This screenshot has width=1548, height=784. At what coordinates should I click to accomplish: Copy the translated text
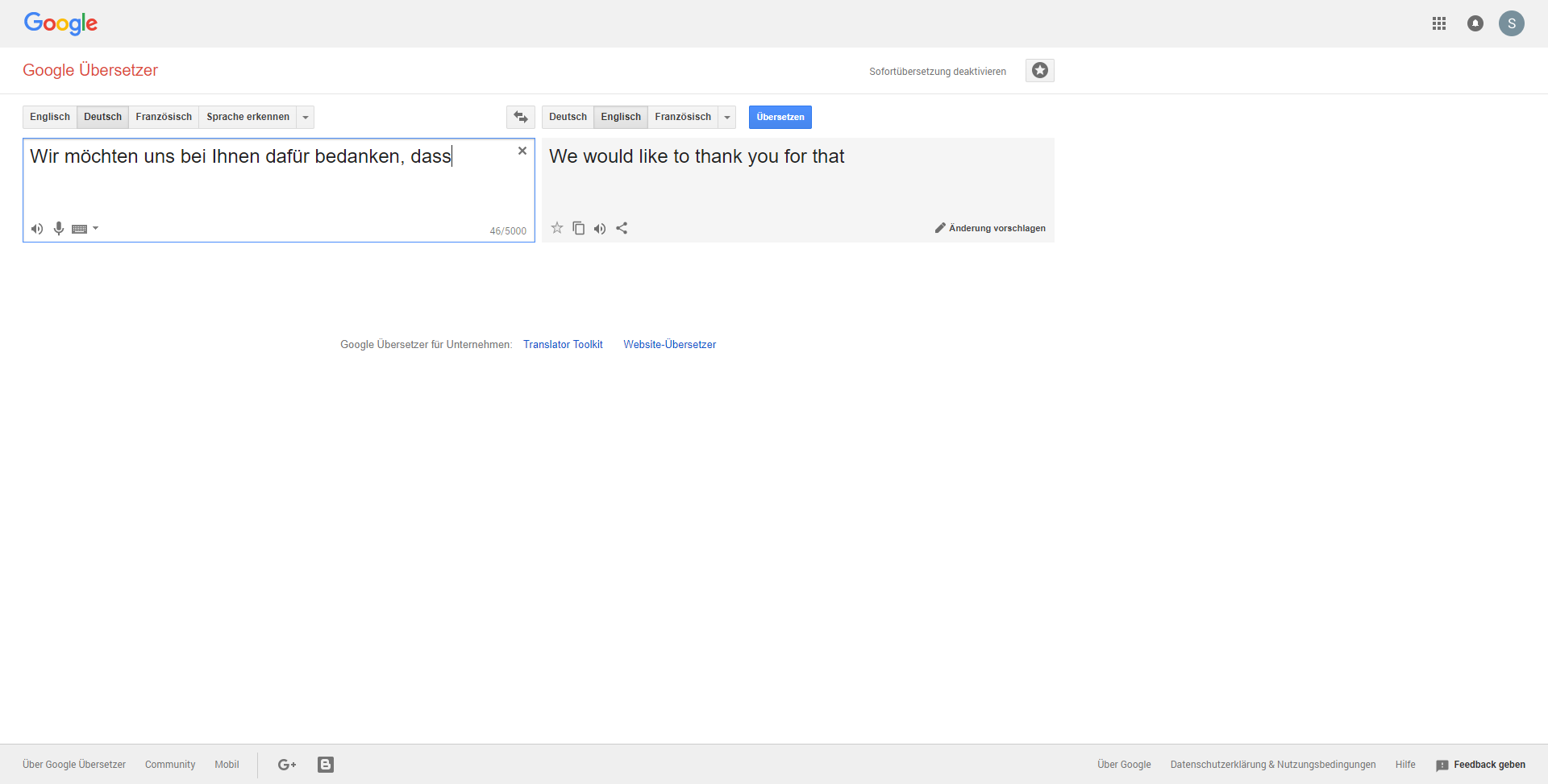coord(579,228)
